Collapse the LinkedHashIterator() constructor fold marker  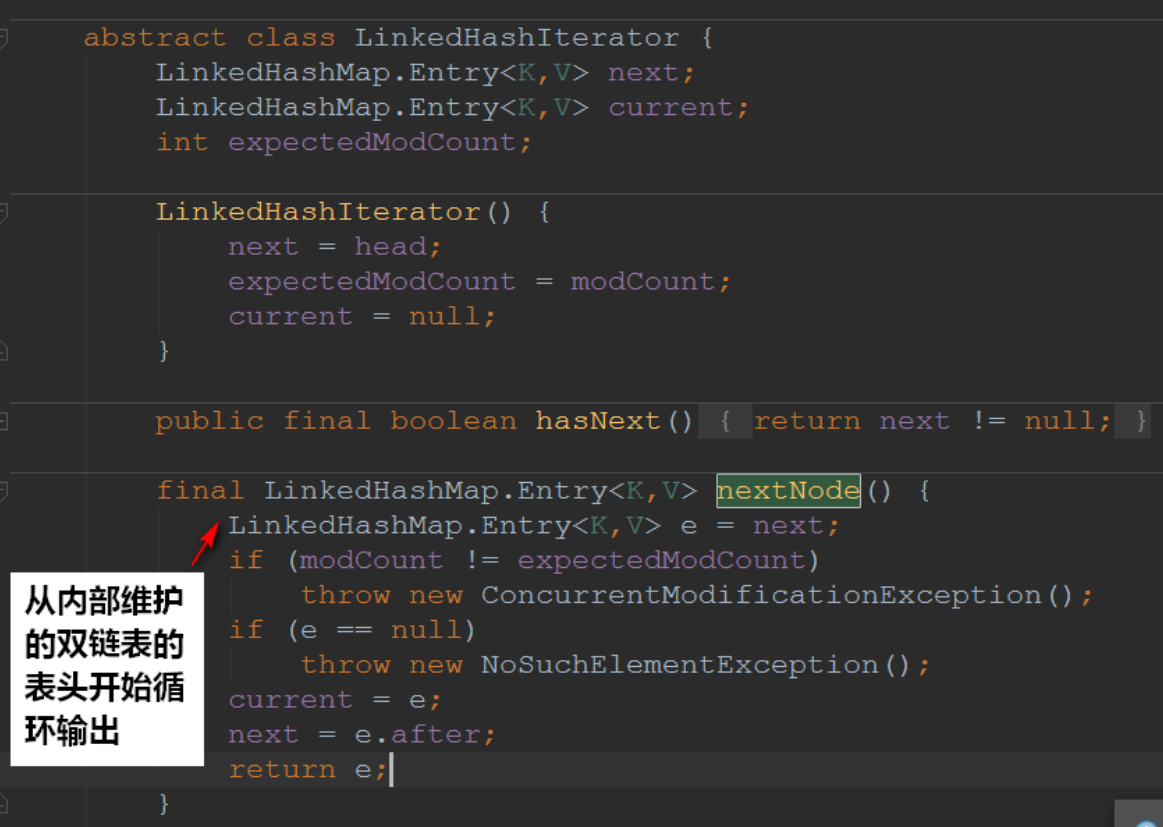[2, 213]
